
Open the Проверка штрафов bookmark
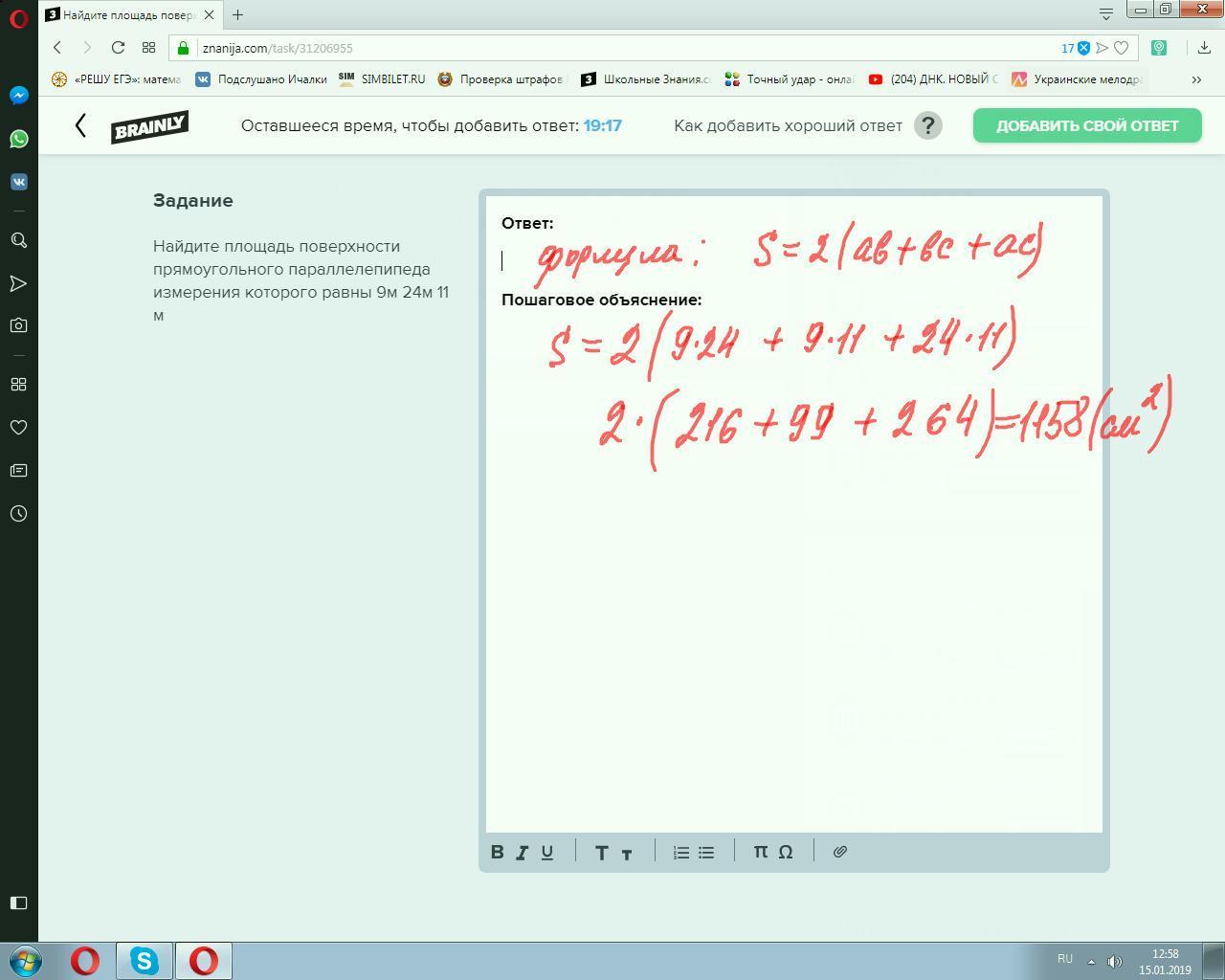[501, 79]
